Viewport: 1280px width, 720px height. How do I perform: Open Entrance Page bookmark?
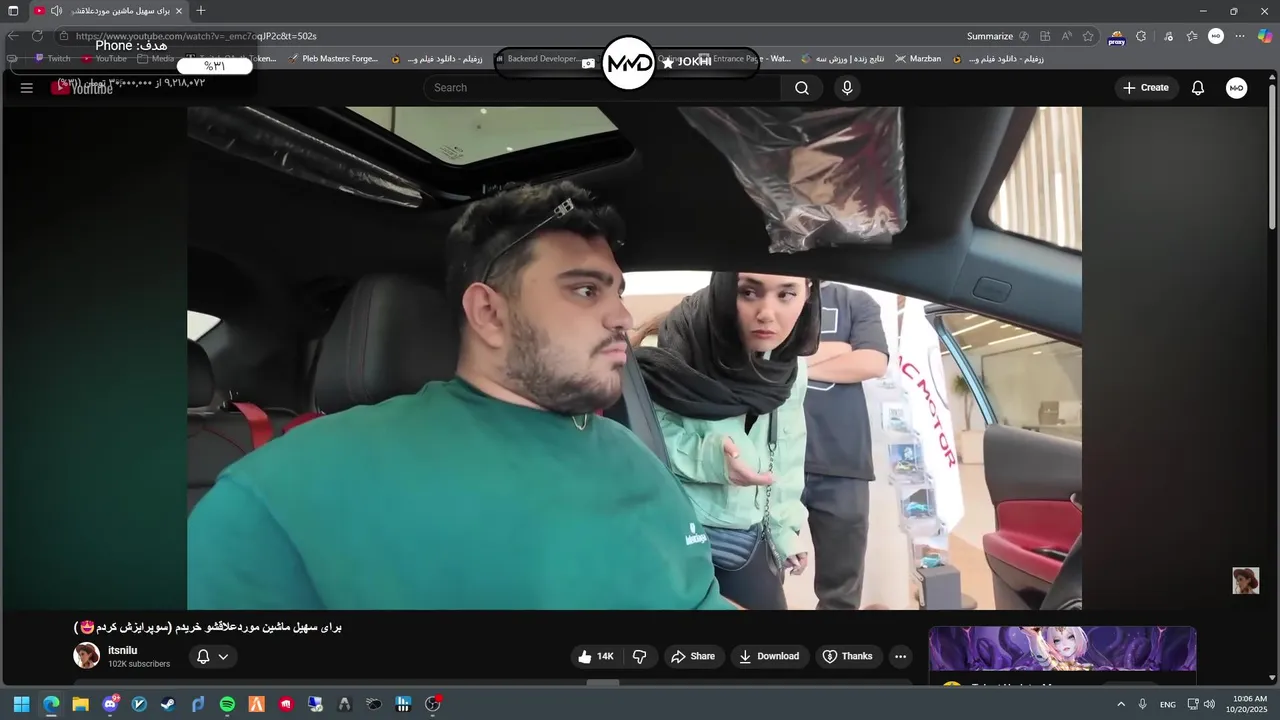click(x=744, y=59)
